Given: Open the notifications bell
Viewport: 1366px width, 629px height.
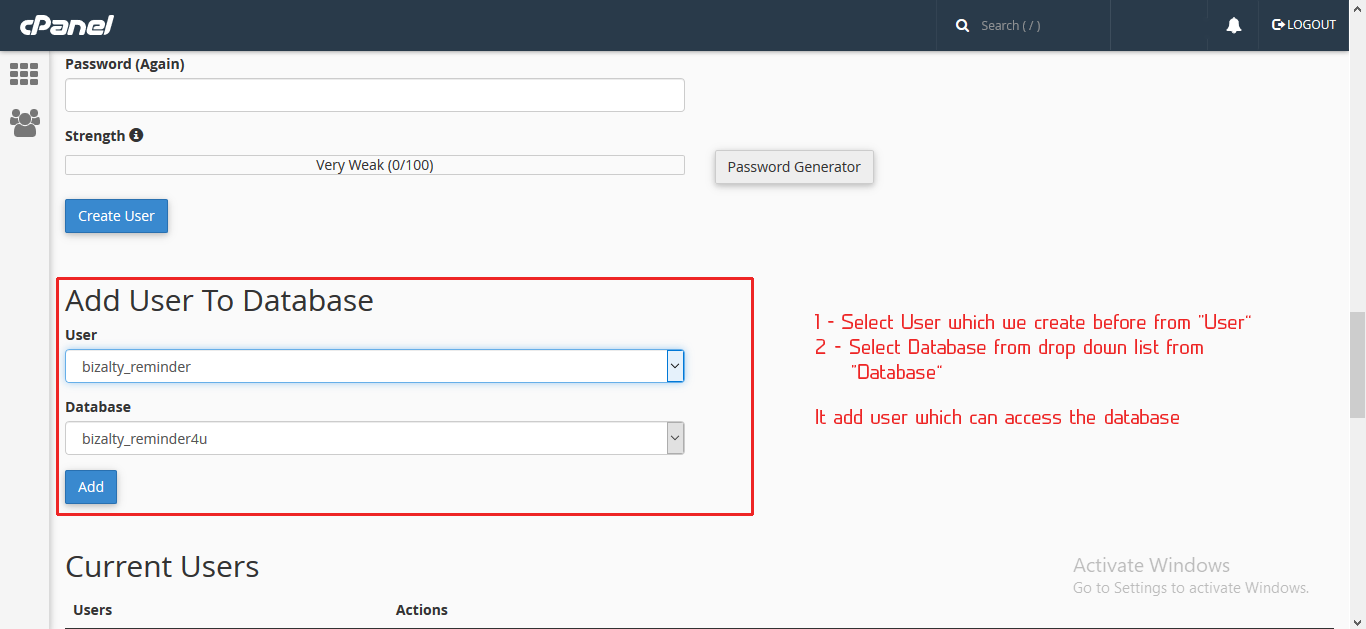Looking at the screenshot, I should click(1234, 25).
